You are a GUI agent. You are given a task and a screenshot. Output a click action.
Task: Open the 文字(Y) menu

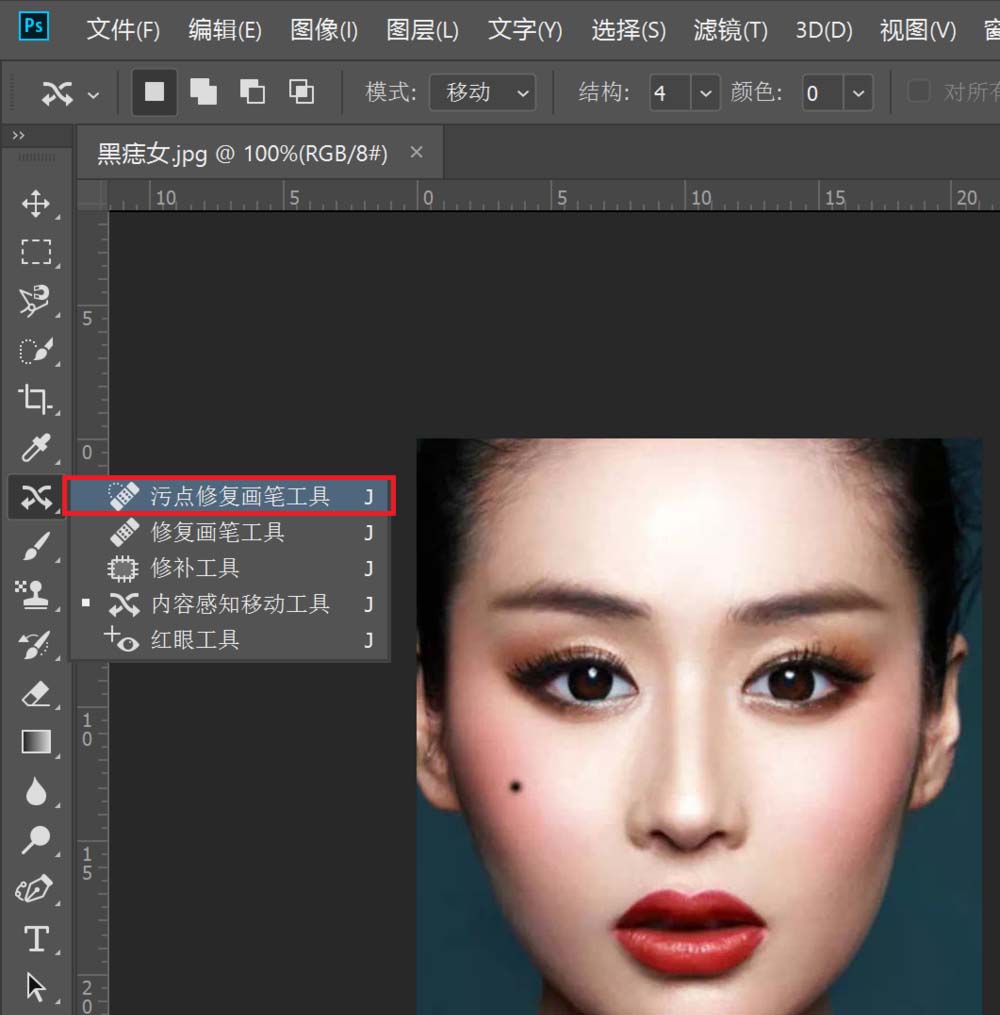coord(525,30)
